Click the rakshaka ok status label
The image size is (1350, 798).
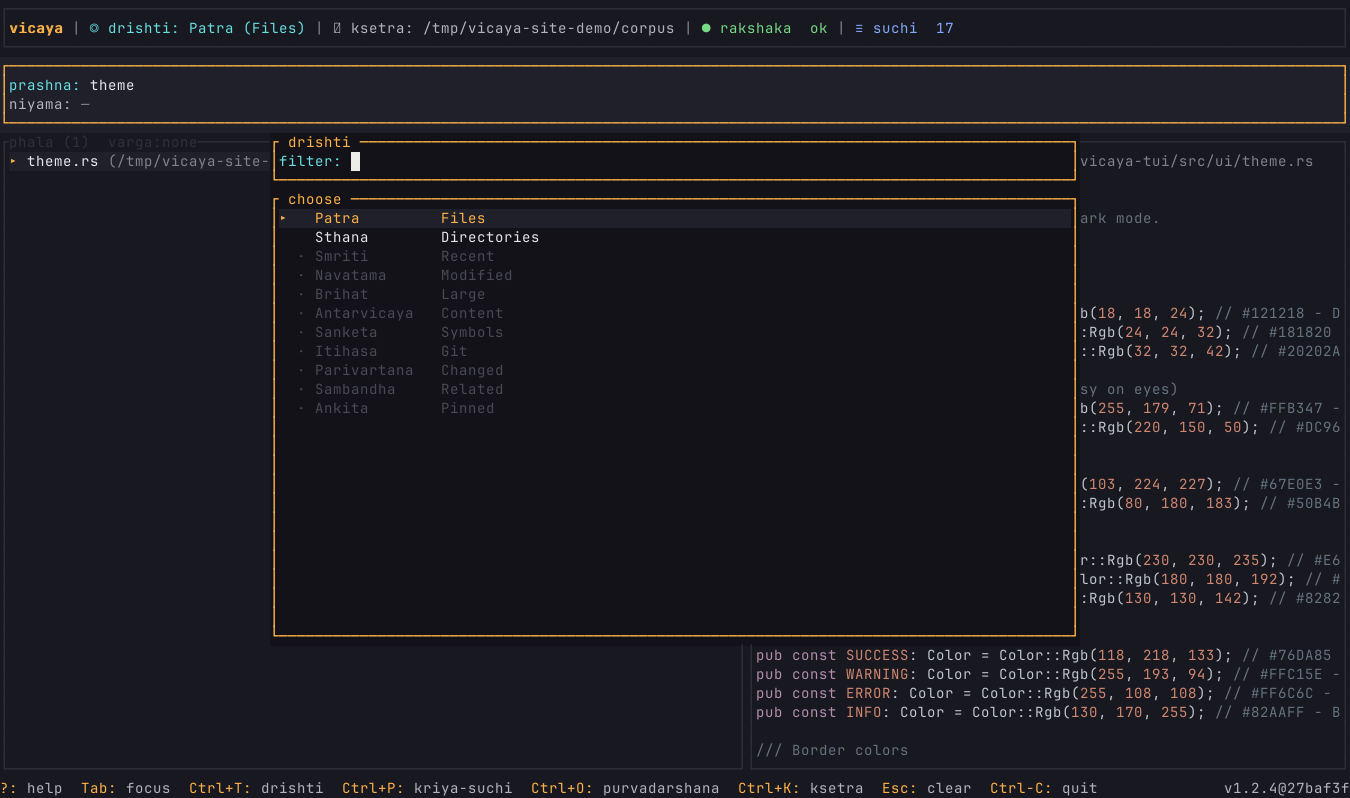point(774,28)
